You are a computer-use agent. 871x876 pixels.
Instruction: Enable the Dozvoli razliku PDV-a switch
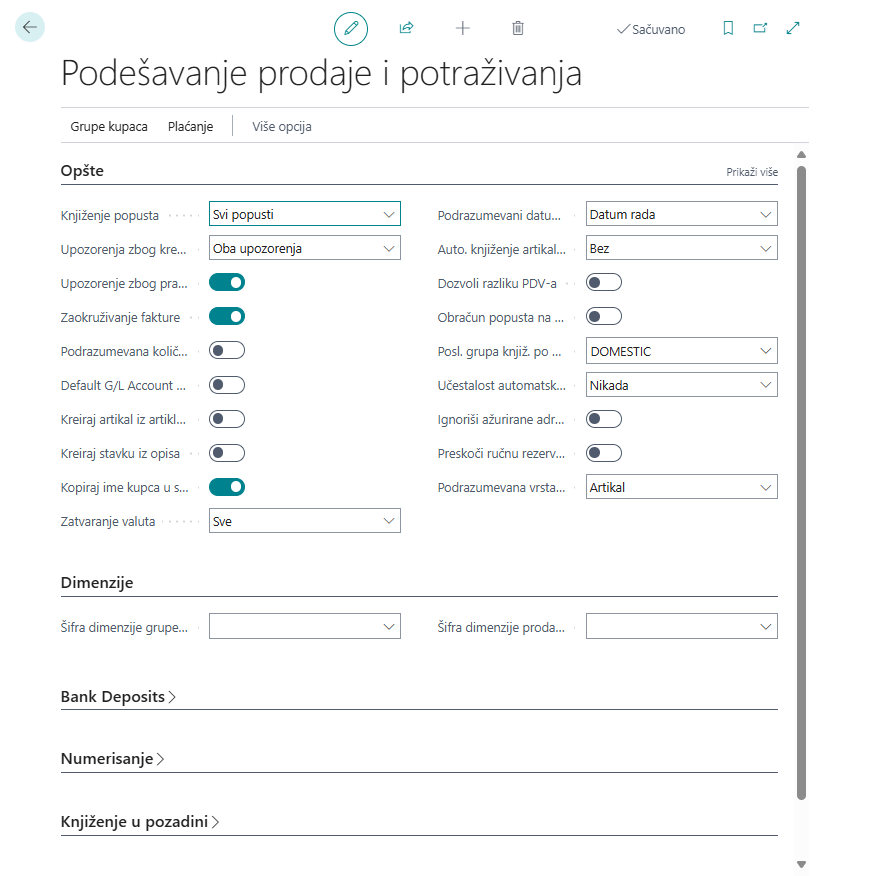click(x=604, y=282)
